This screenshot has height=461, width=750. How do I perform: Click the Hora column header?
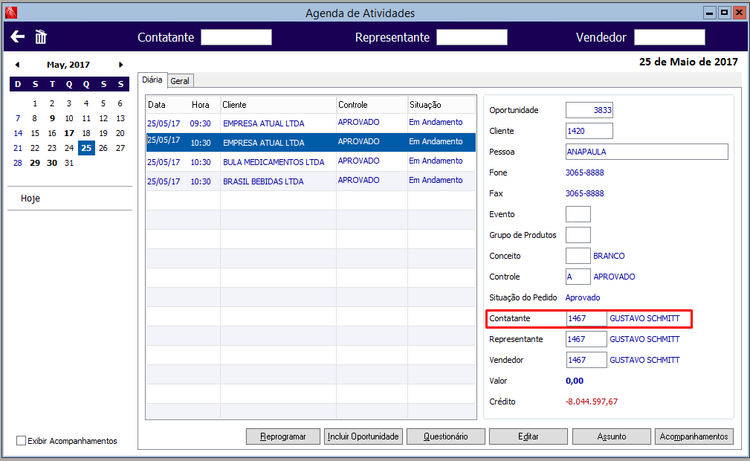click(200, 105)
